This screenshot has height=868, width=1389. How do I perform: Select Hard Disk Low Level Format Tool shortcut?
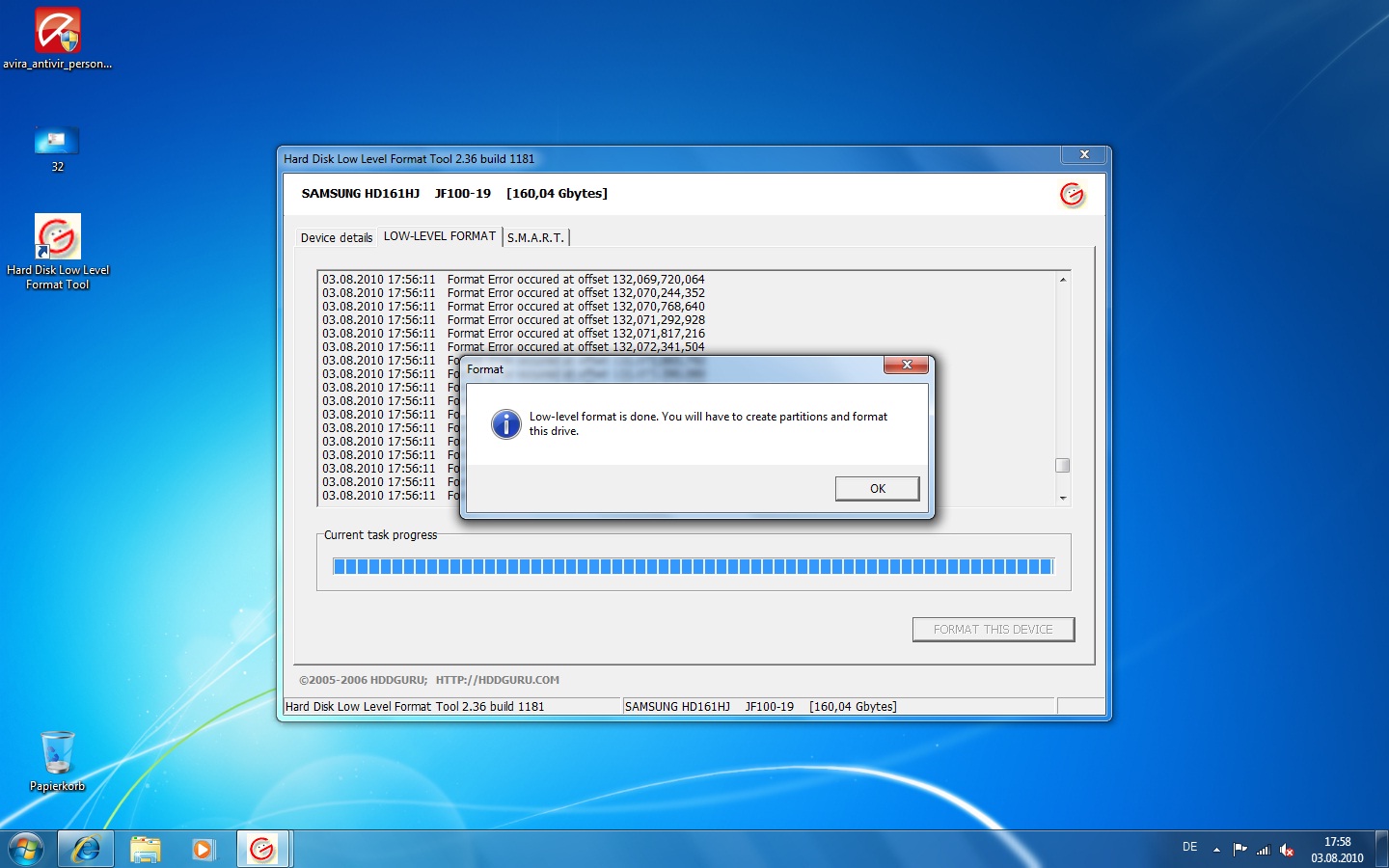coord(58,252)
